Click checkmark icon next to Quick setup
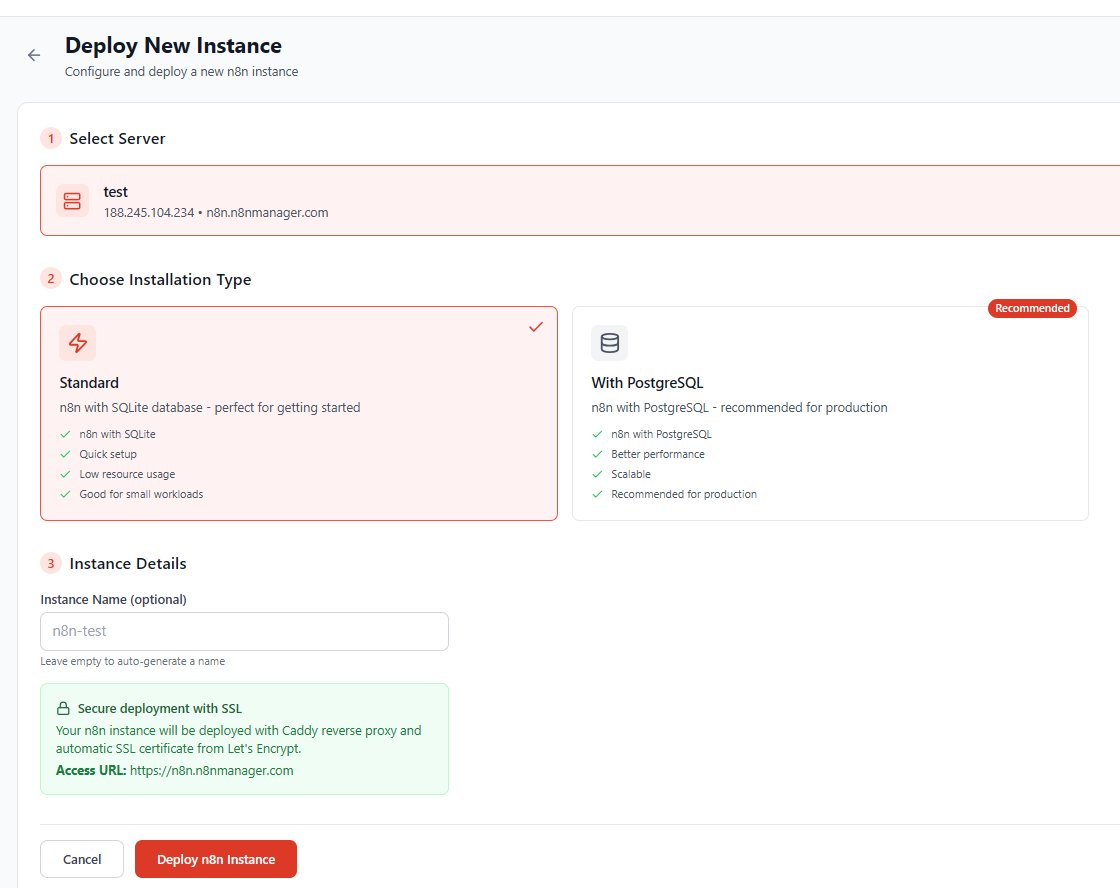Screen dimensions: 1120x888 click(x=65, y=454)
